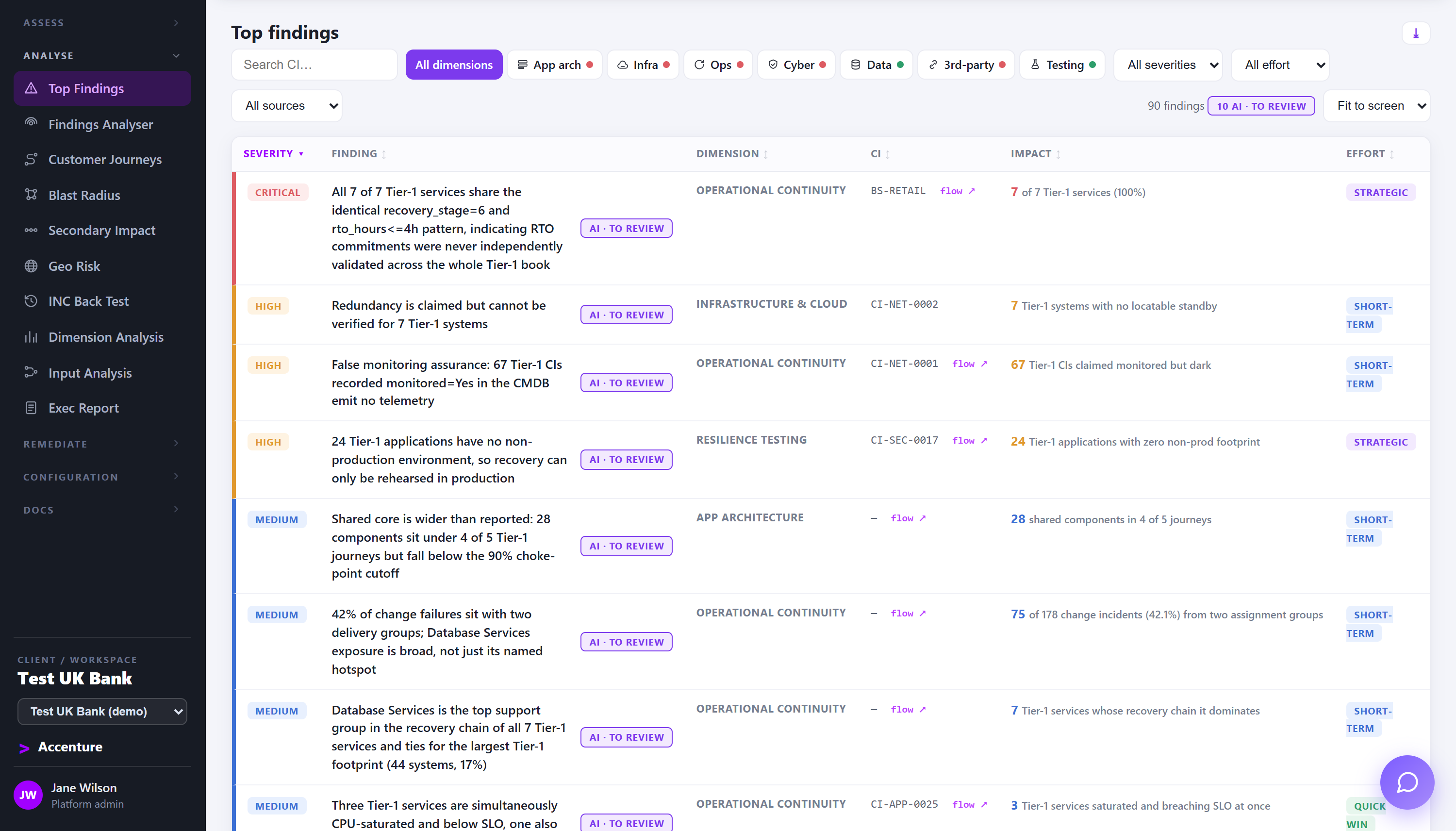Open the chat bubble assistant
The height and width of the screenshot is (831, 1456).
click(1407, 782)
